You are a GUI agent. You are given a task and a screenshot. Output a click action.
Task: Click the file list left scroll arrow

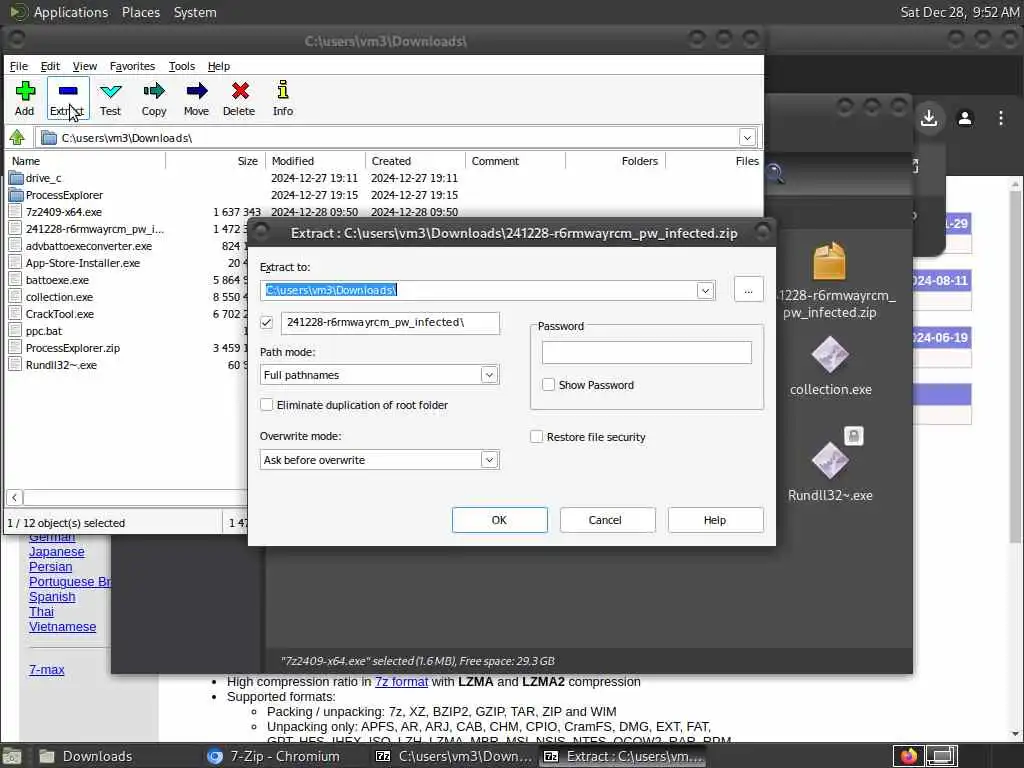pyautogui.click(x=14, y=498)
